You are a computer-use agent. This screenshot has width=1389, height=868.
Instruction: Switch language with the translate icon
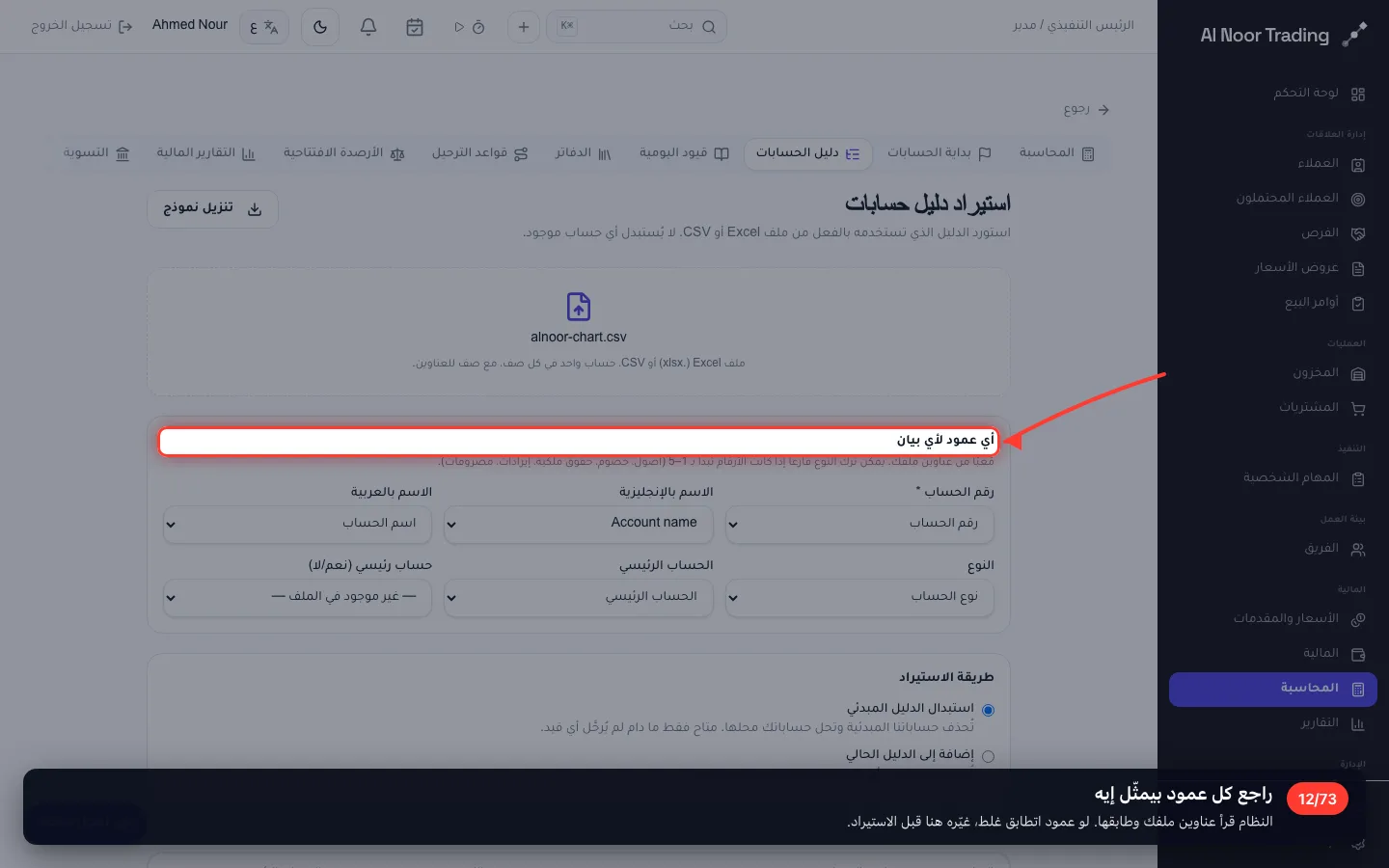pos(264,27)
